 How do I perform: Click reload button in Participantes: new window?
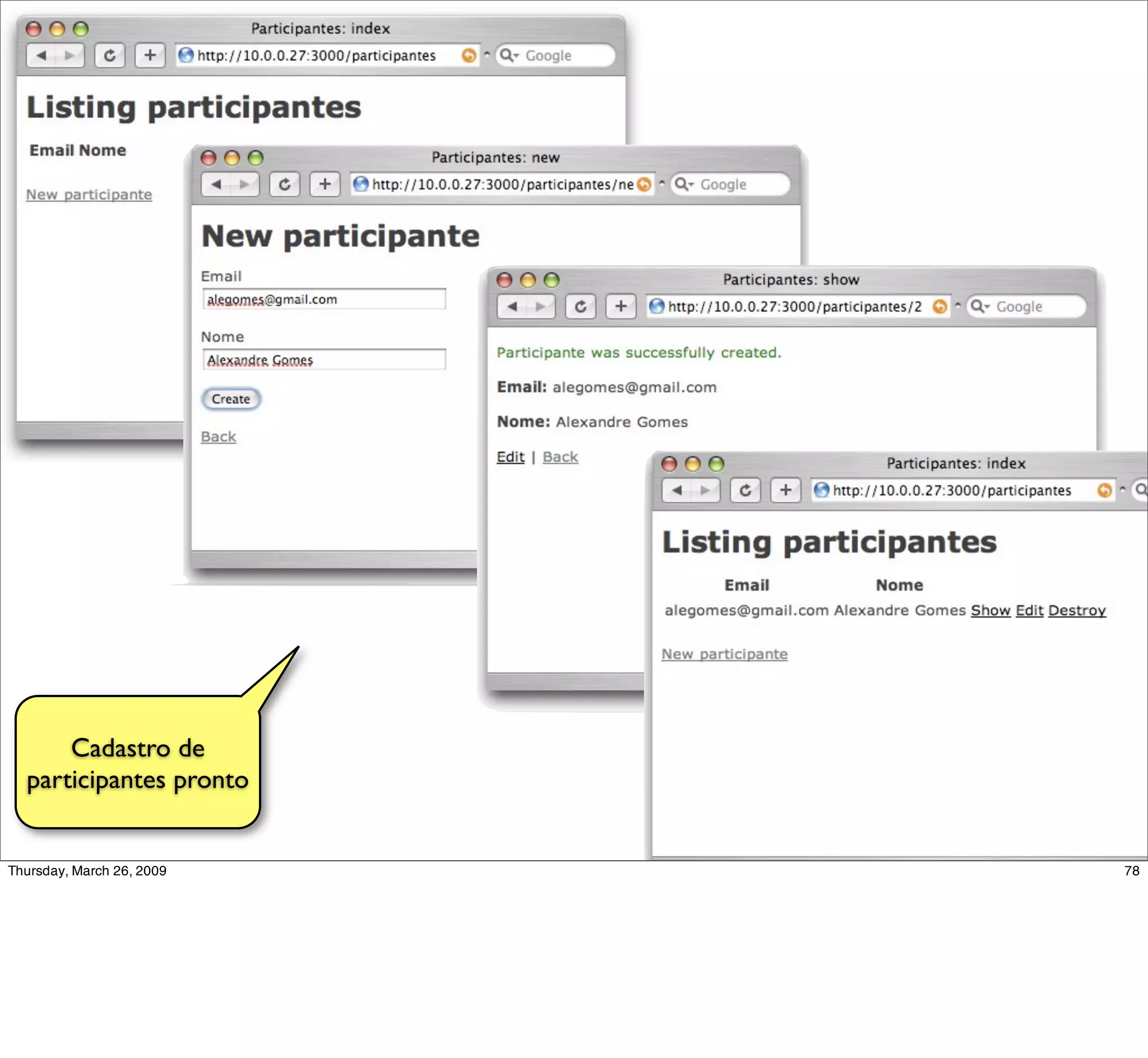285,184
